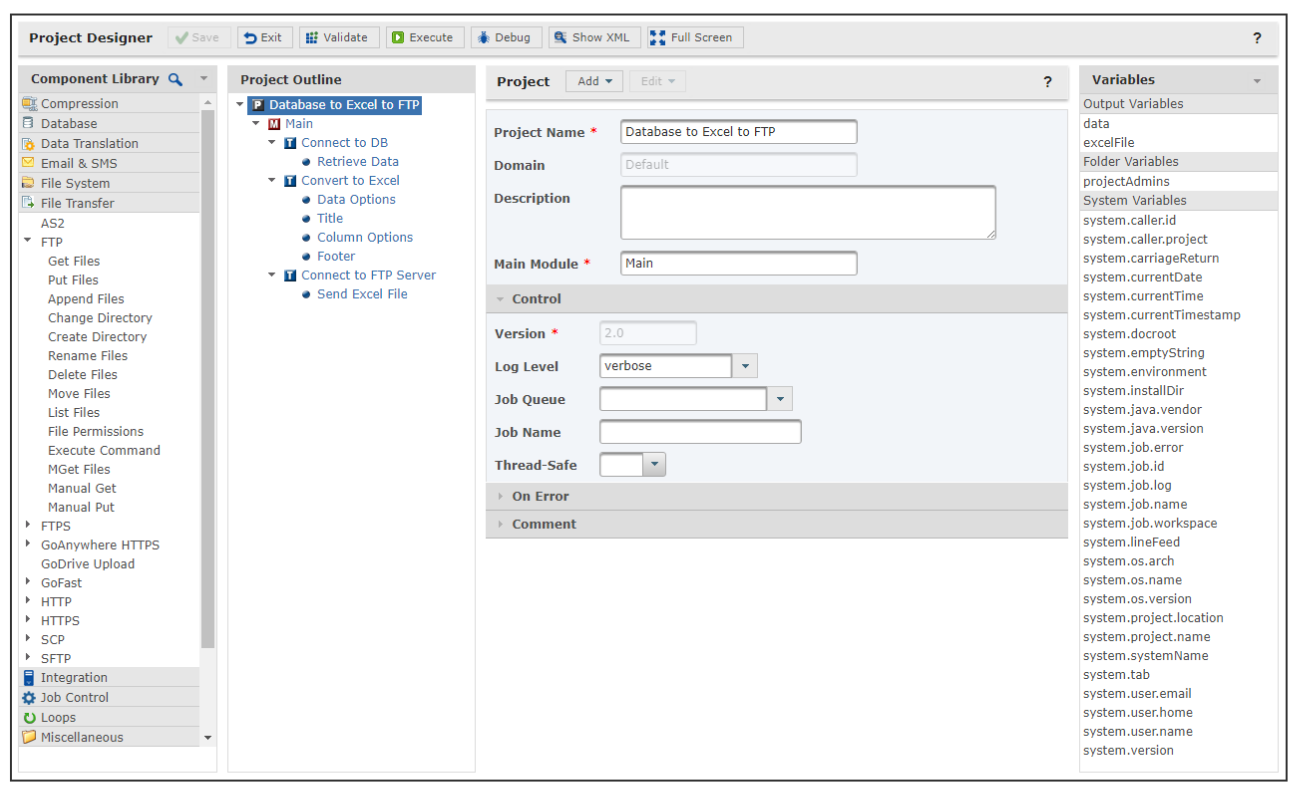Screen dimensions: 1303x789
Task: Select Put Files under FTP
Action: point(73,280)
